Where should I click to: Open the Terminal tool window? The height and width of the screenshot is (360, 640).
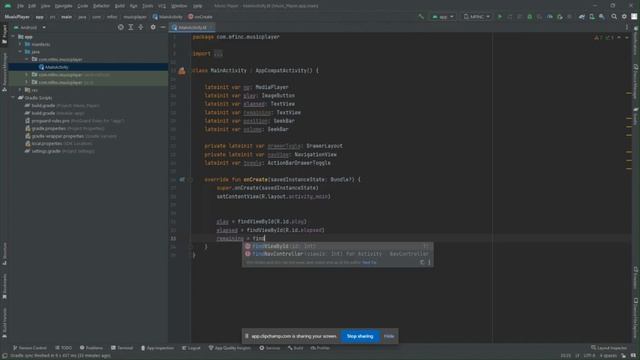[x=122, y=348]
